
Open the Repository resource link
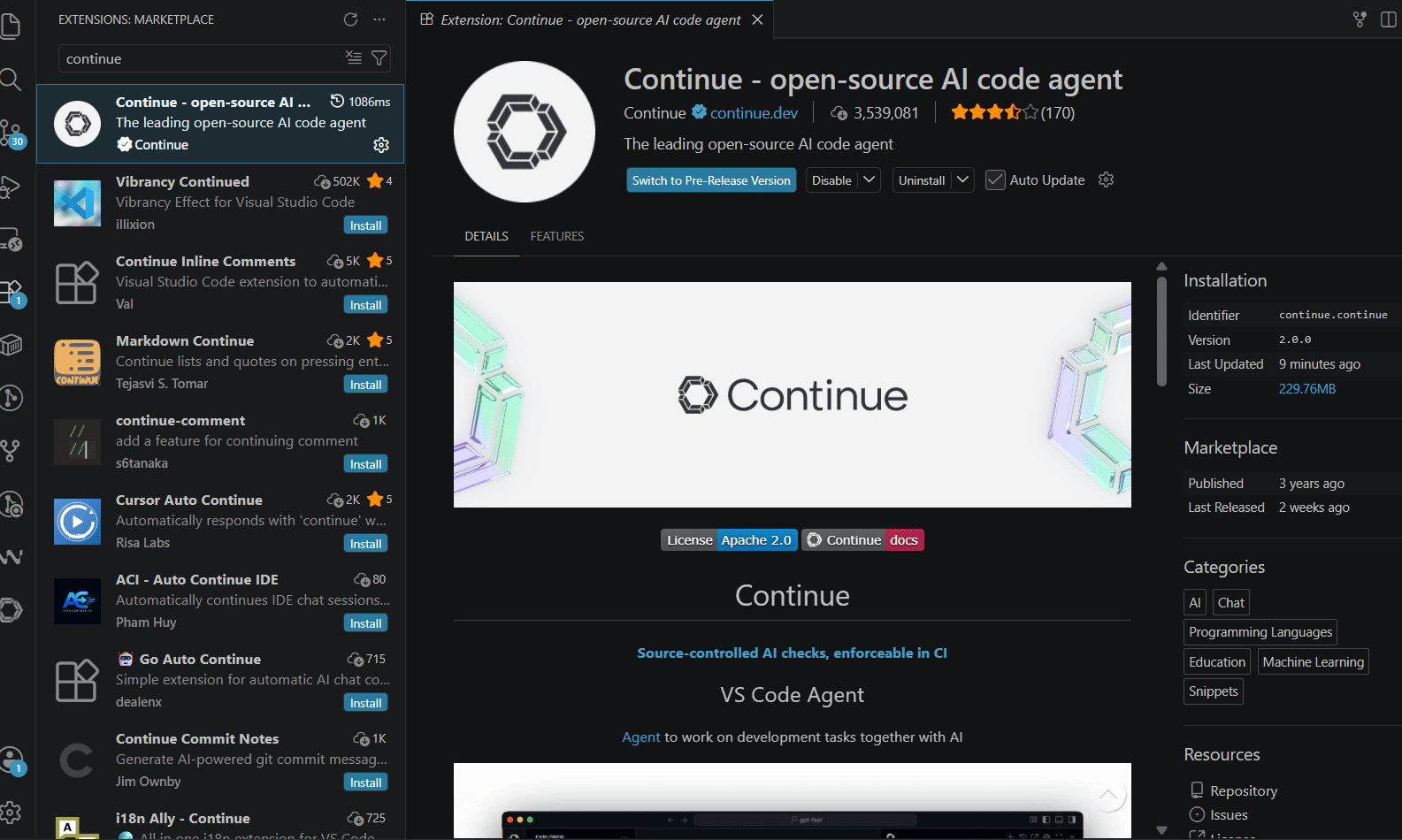pos(1244,790)
